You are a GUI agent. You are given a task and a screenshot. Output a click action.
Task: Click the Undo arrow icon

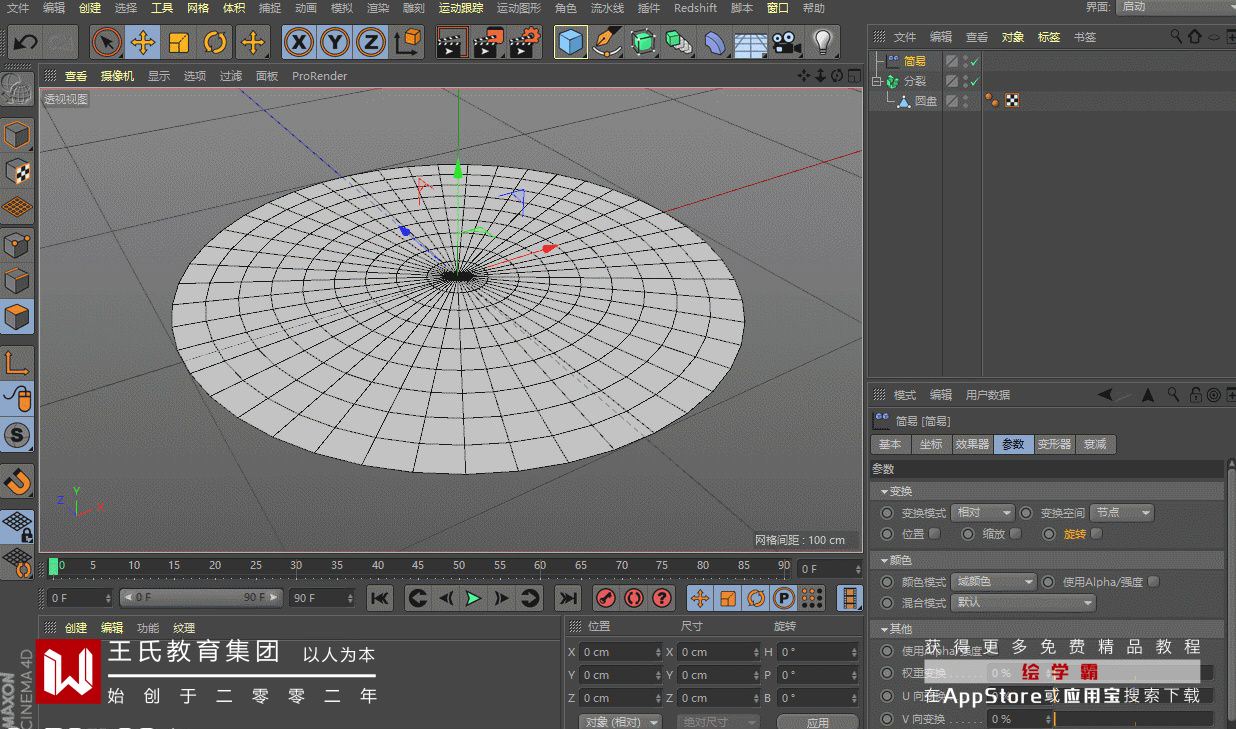(26, 42)
